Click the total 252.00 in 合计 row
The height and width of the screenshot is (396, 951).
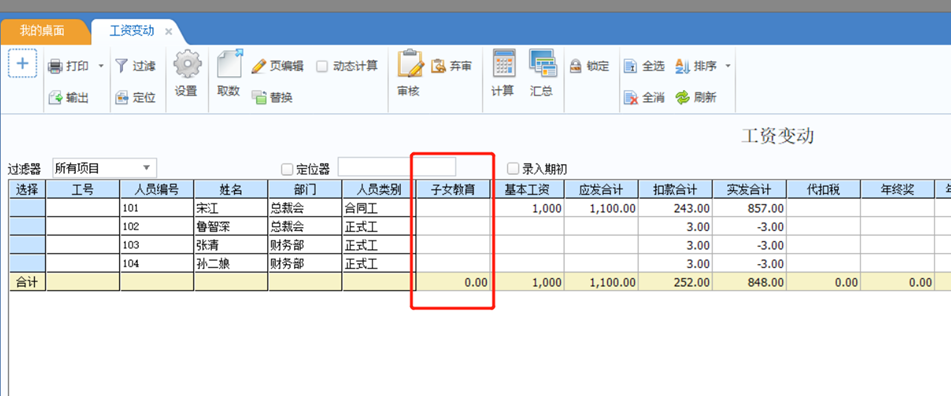pyautogui.click(x=676, y=282)
